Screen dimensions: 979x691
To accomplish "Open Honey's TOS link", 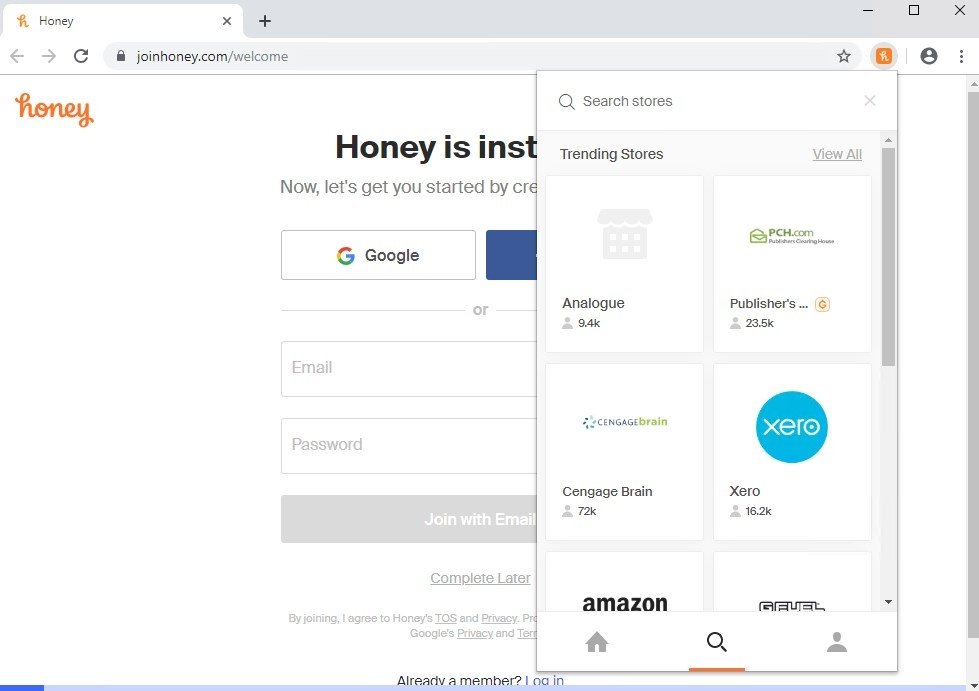I will 446,618.
